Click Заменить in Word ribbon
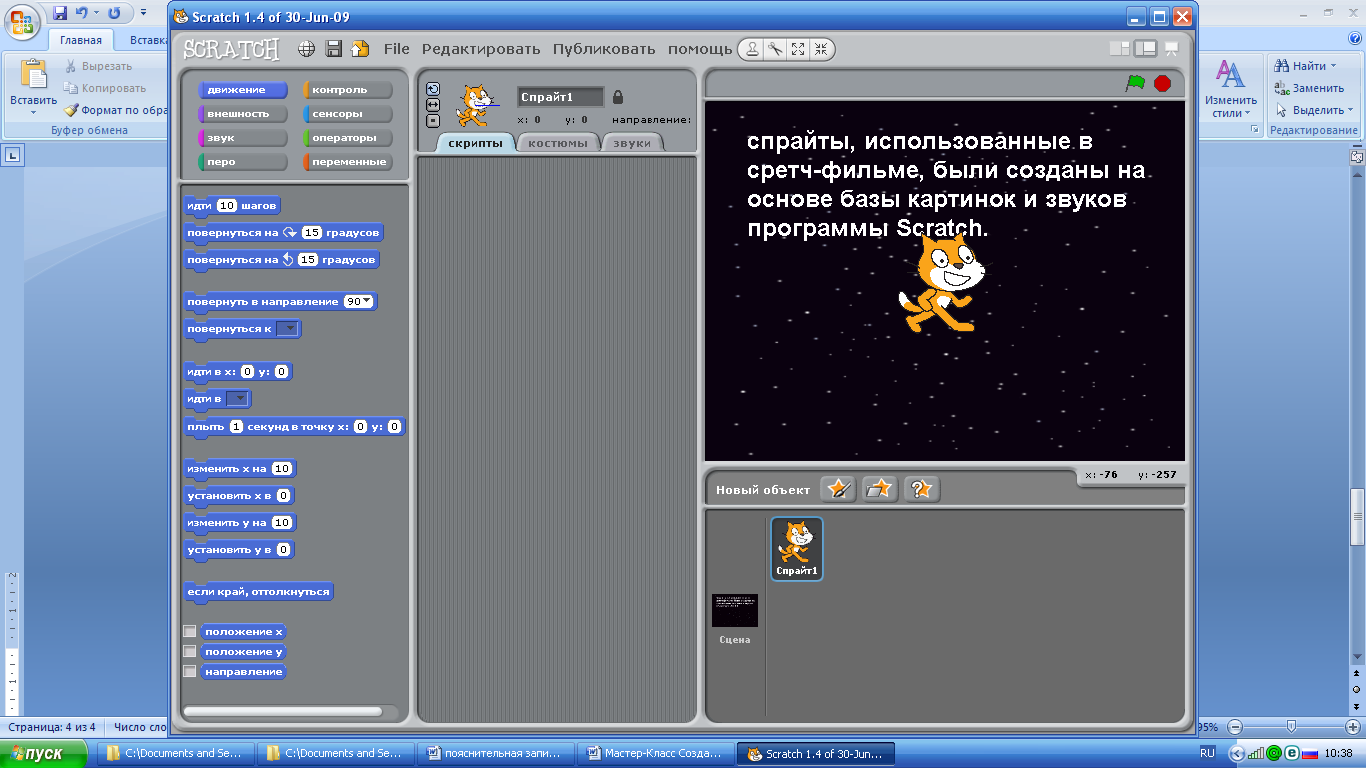 [x=1310, y=88]
